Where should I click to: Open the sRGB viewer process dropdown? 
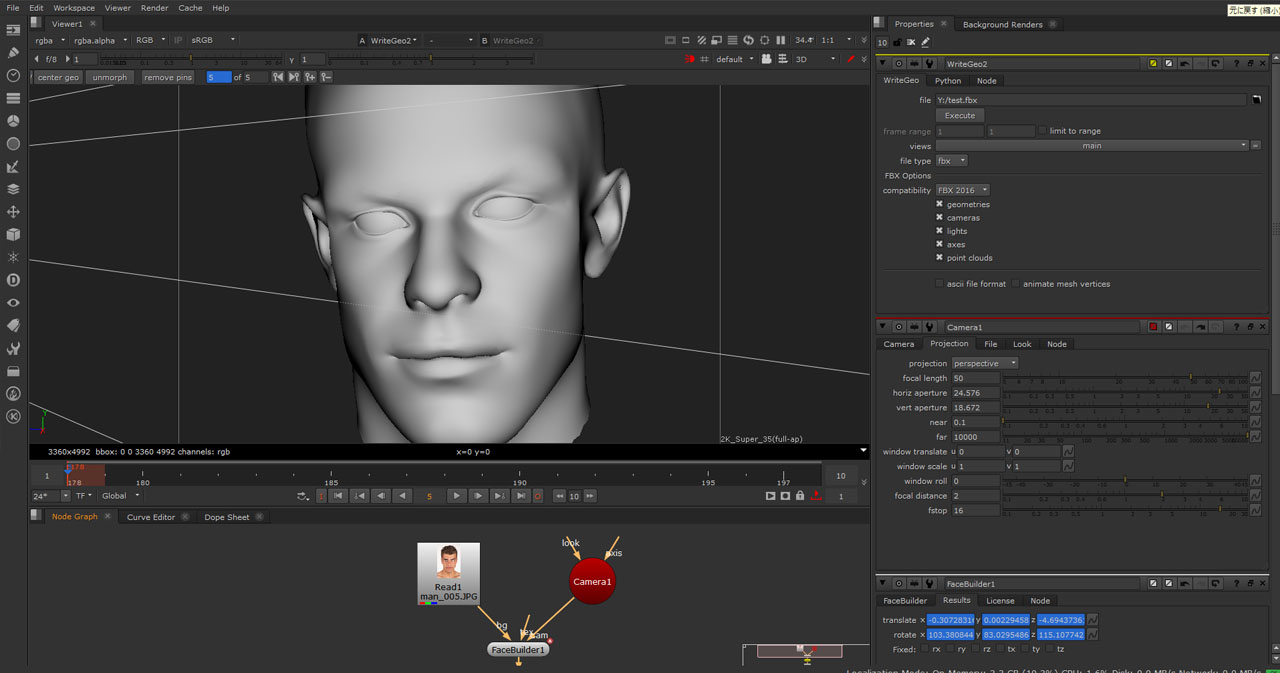click(x=213, y=40)
